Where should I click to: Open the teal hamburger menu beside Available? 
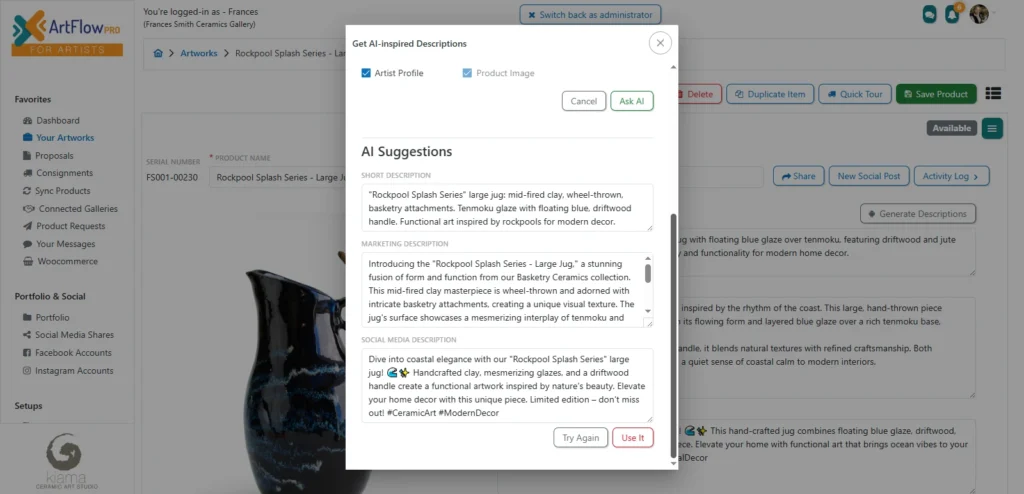992,128
